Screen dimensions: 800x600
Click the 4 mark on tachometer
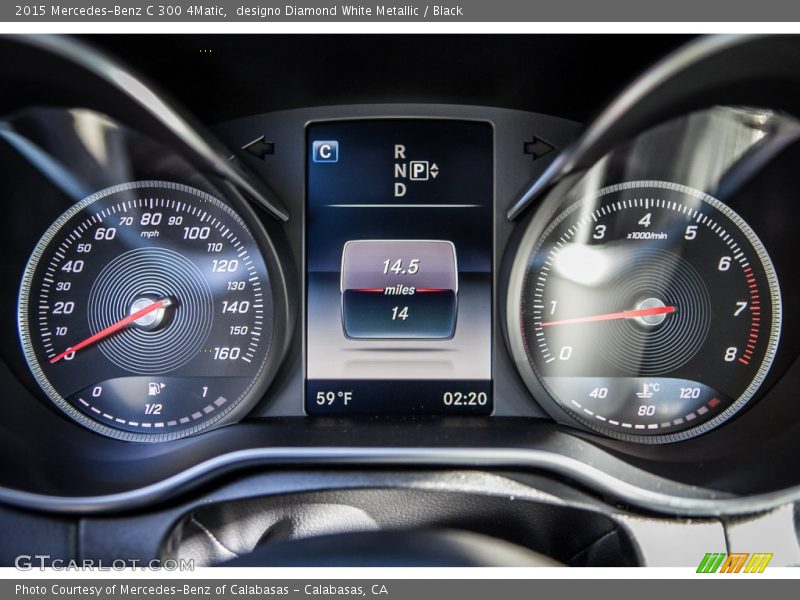644,220
